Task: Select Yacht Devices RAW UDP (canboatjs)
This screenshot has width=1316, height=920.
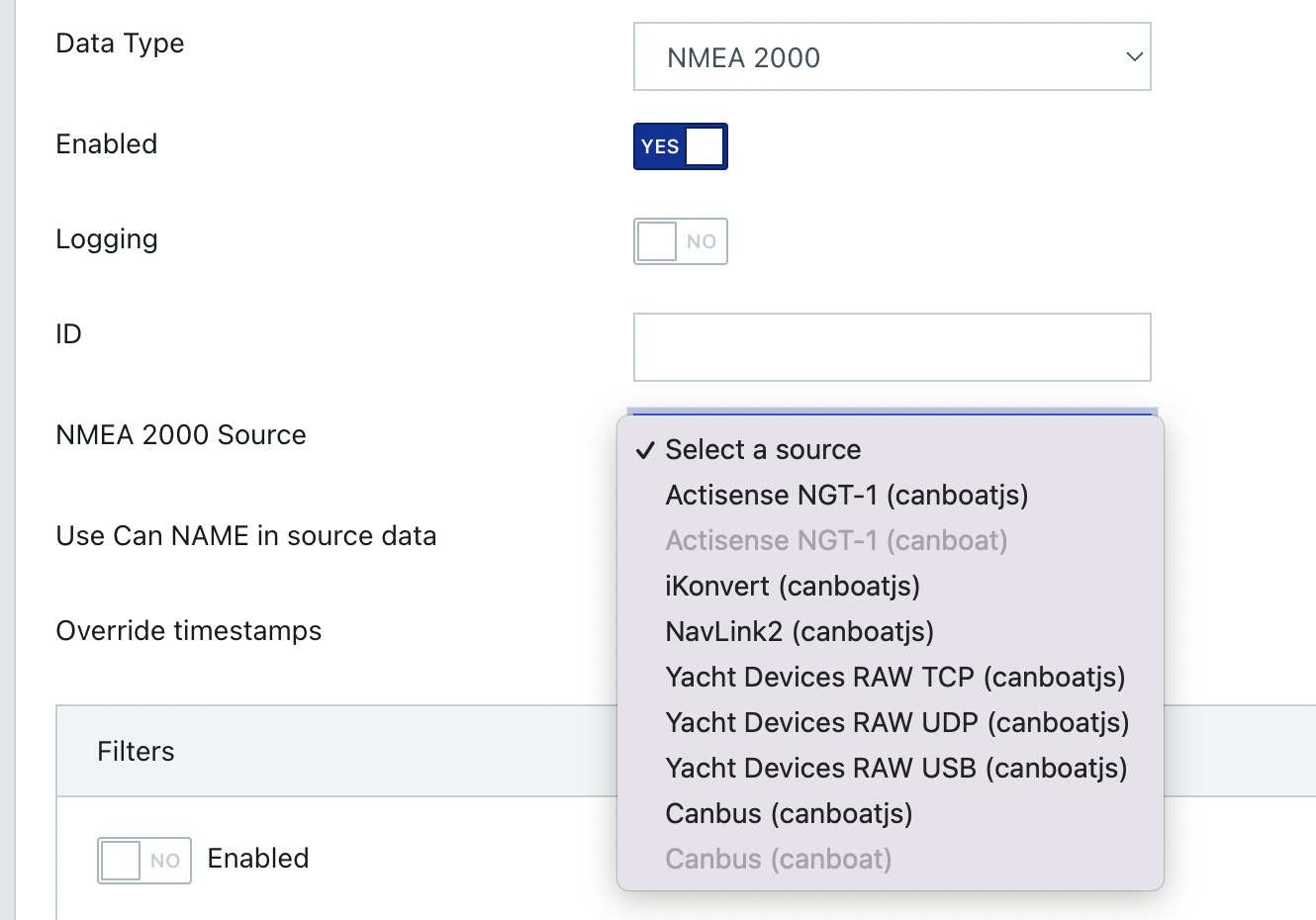Action: (x=897, y=722)
